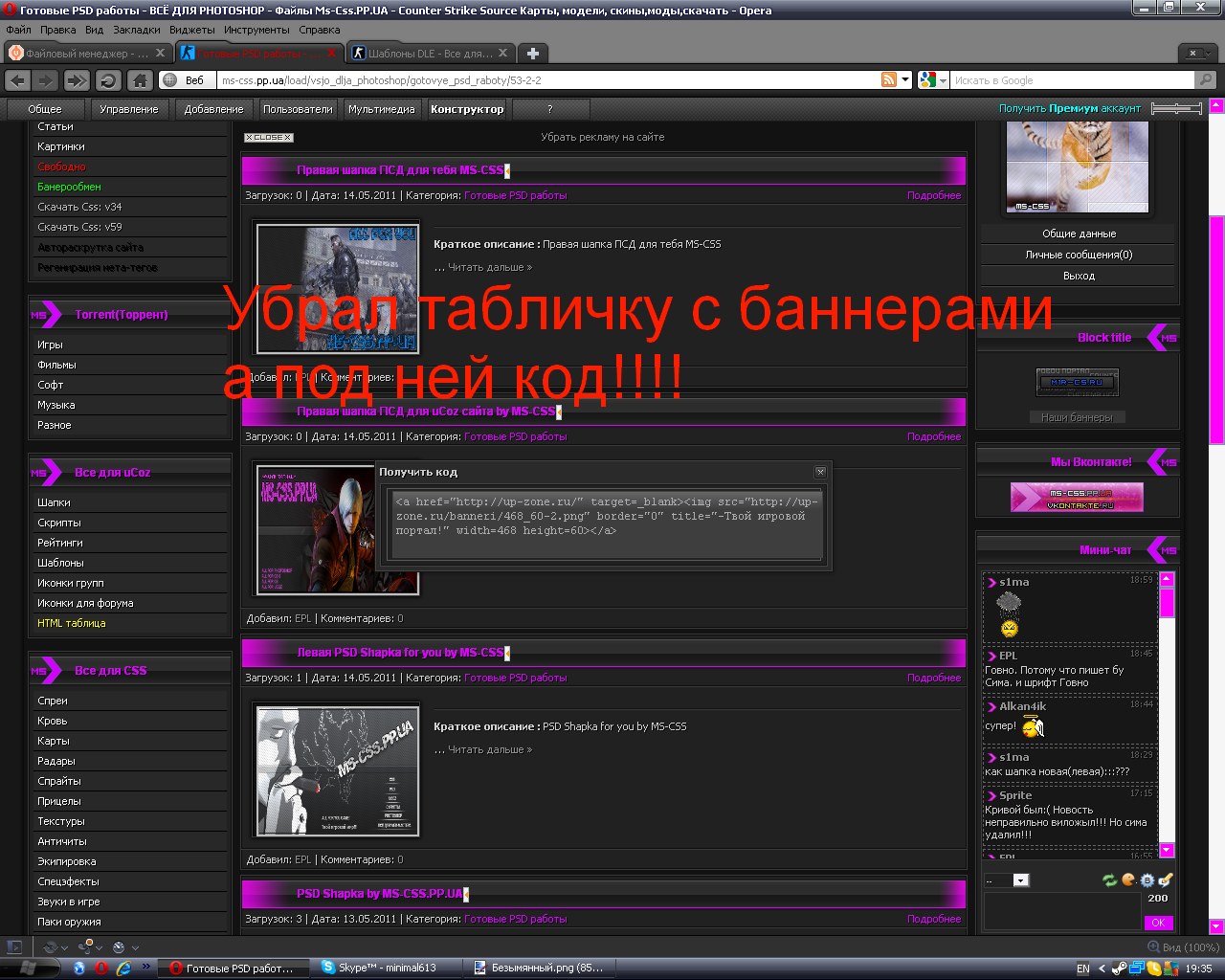Click the magnifier search button
1225x980 pixels.
[1207, 80]
